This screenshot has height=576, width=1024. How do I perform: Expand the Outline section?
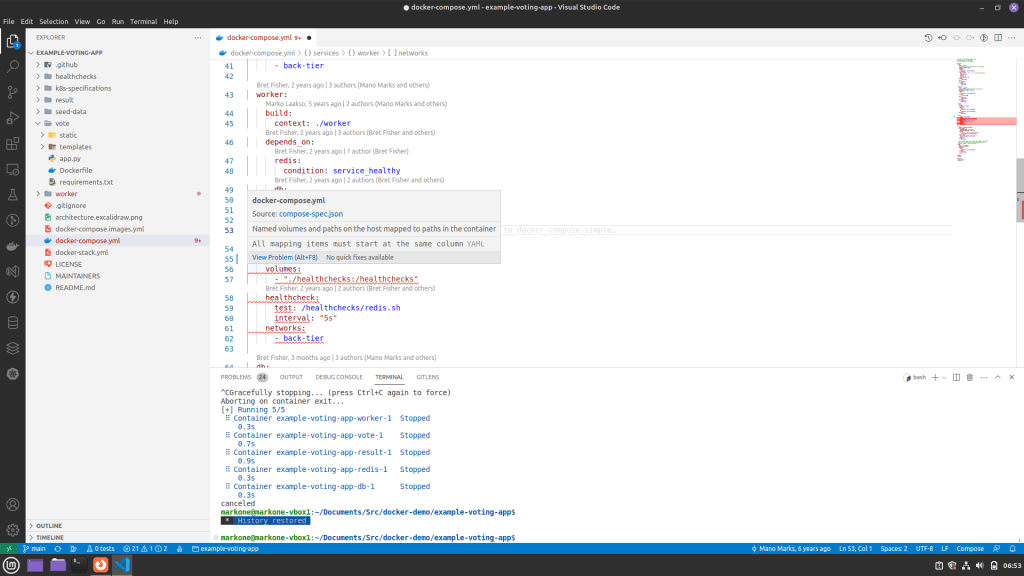49,525
